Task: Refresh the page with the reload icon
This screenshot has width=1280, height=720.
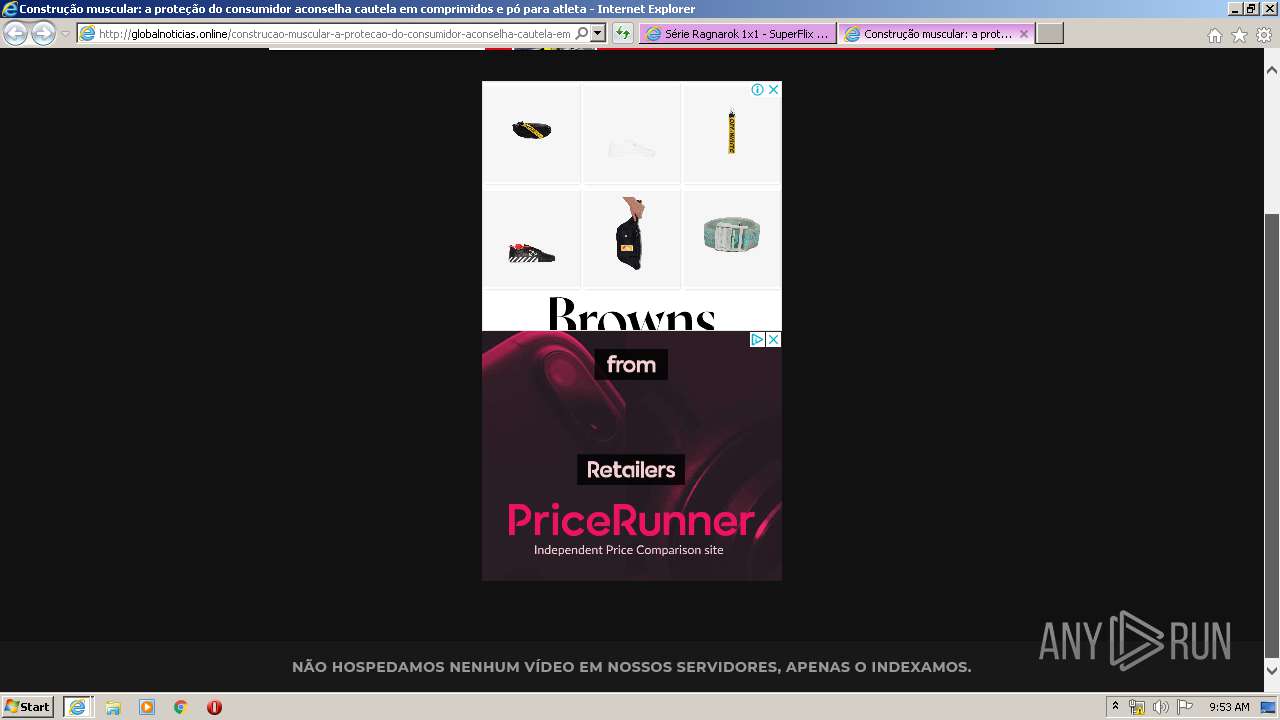Action: coord(623,33)
